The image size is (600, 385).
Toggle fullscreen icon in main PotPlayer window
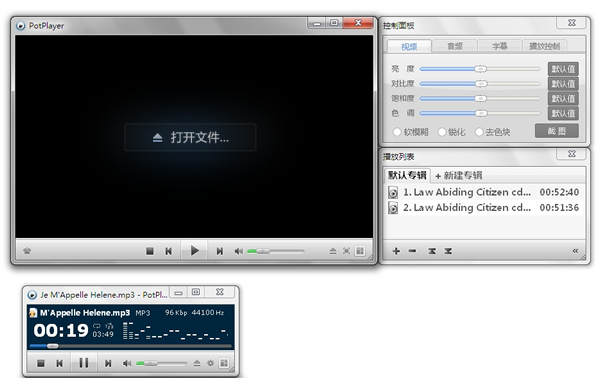(346, 251)
